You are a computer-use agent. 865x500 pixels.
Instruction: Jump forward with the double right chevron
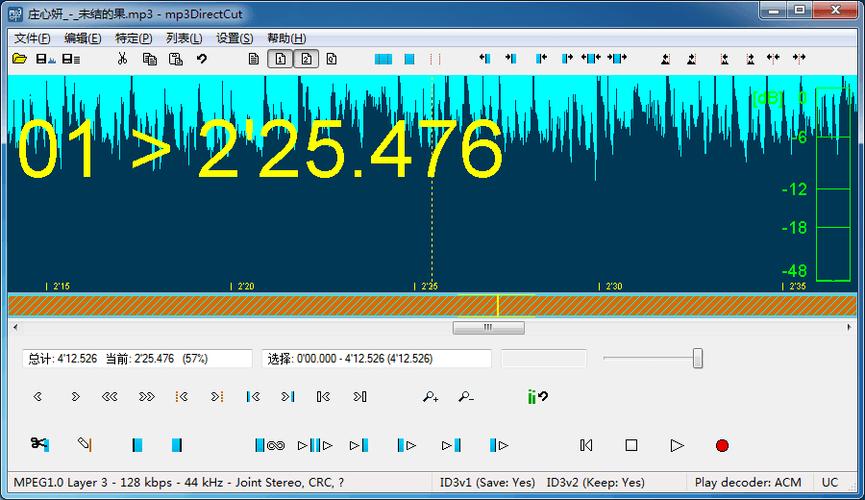click(x=147, y=396)
